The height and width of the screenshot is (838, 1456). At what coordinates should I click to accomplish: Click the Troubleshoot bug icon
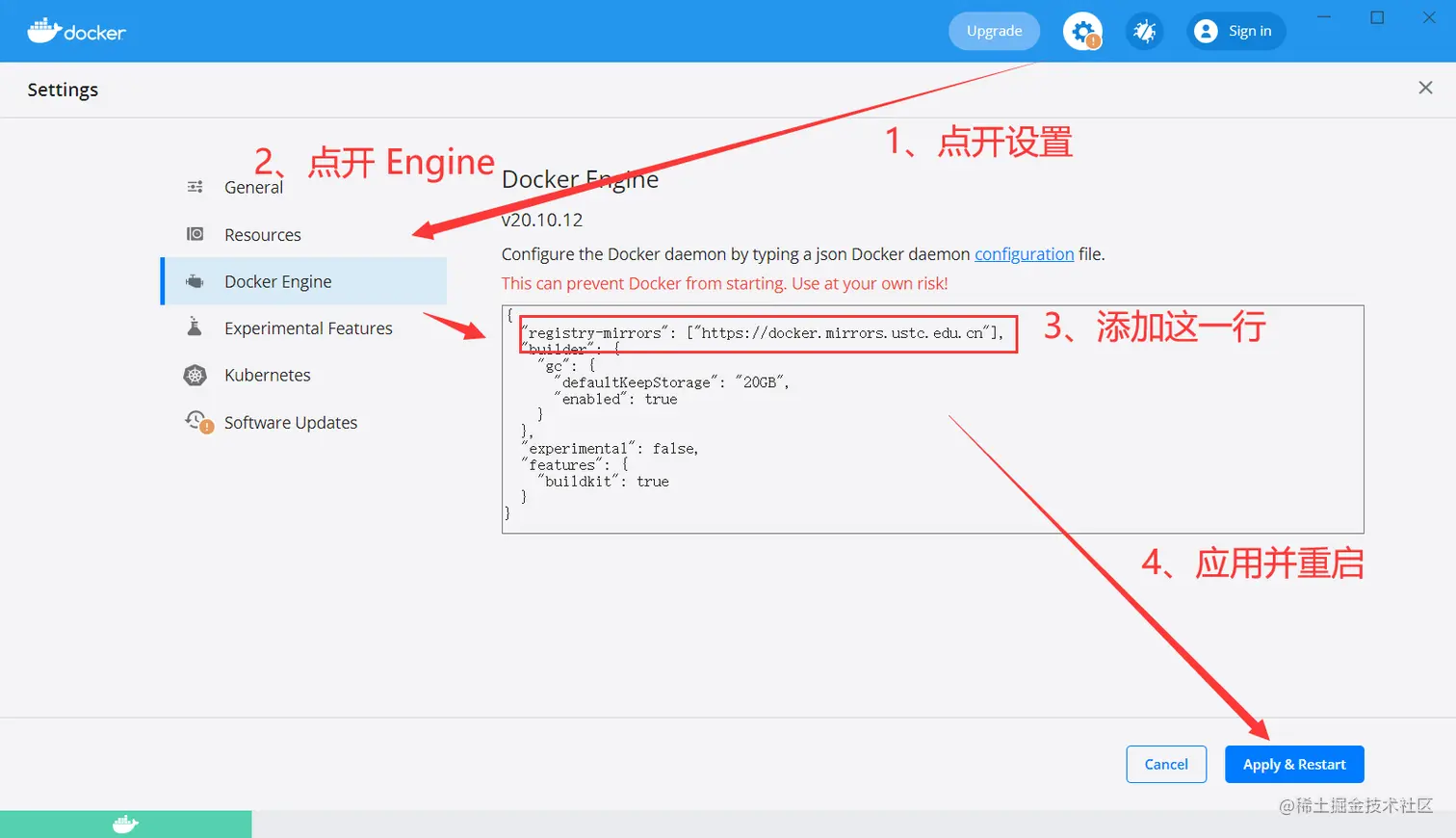click(x=1145, y=31)
